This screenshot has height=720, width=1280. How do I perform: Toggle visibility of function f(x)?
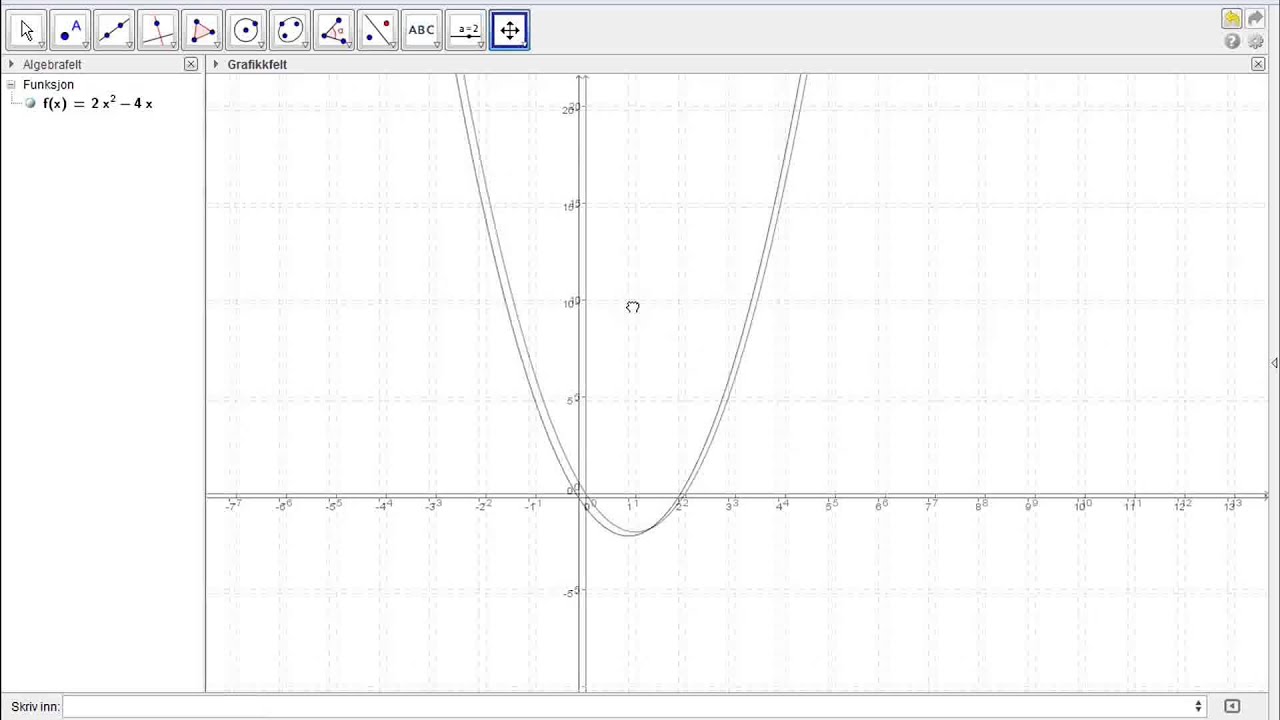30,104
